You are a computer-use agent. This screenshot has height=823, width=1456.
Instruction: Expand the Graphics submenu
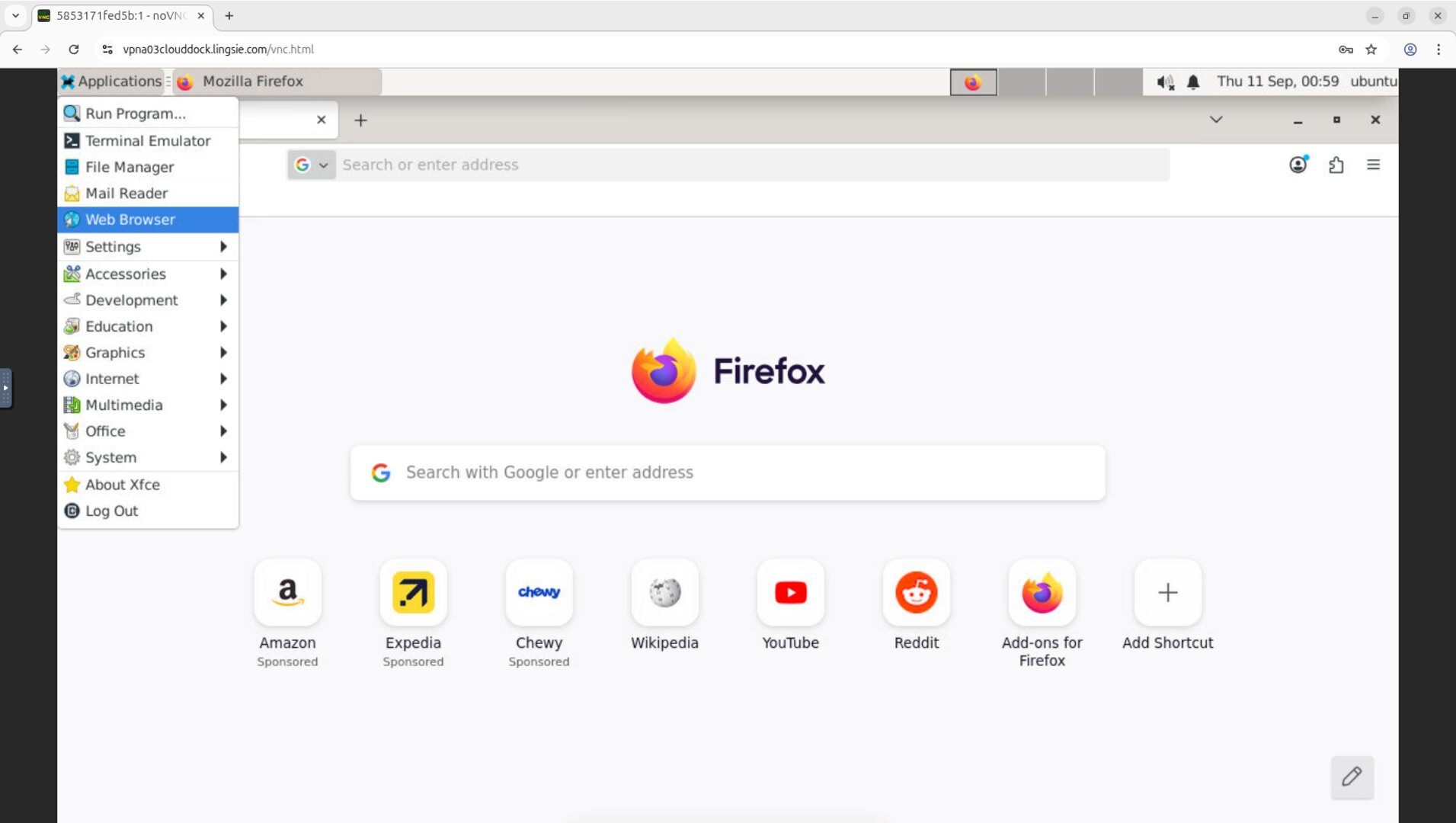point(148,352)
